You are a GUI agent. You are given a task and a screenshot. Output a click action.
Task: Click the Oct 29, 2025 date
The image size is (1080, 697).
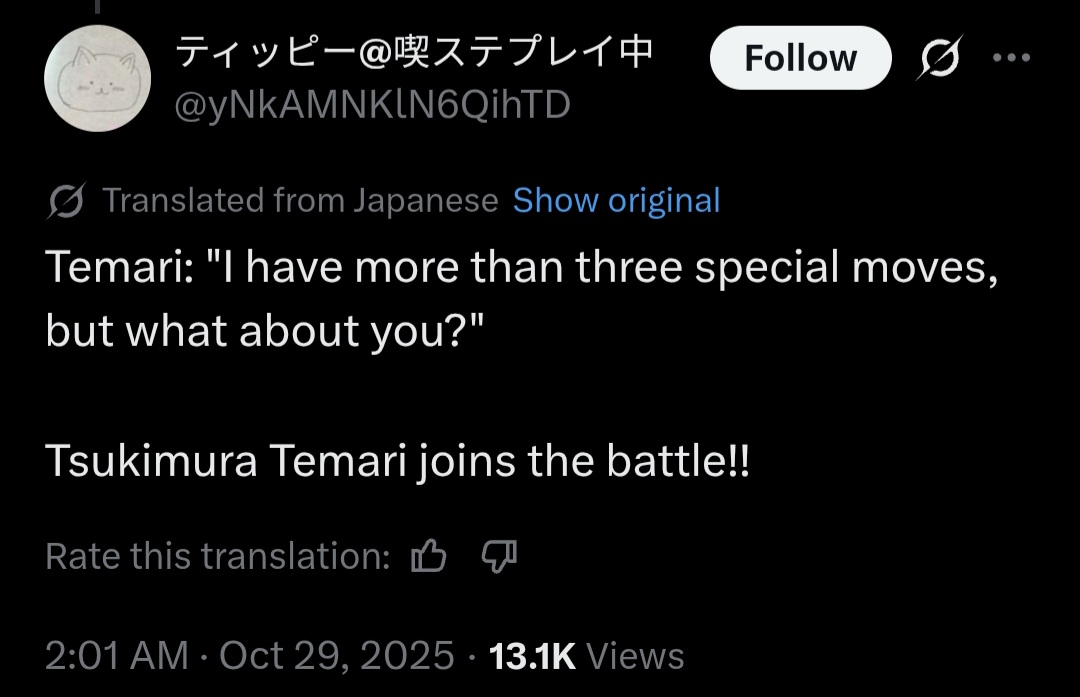pyautogui.click(x=337, y=656)
